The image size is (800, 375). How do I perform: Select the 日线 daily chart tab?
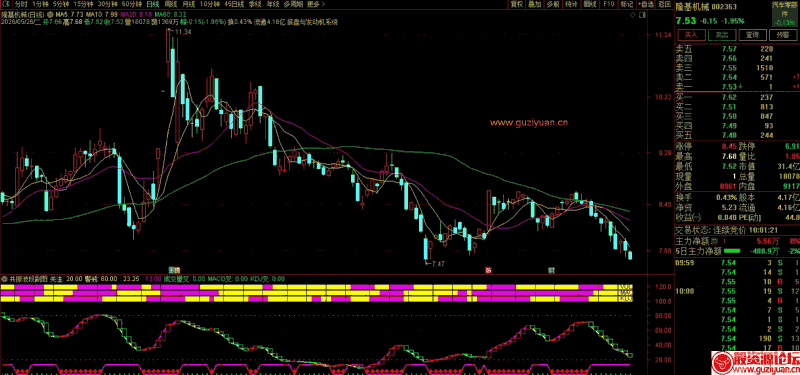(153, 4)
